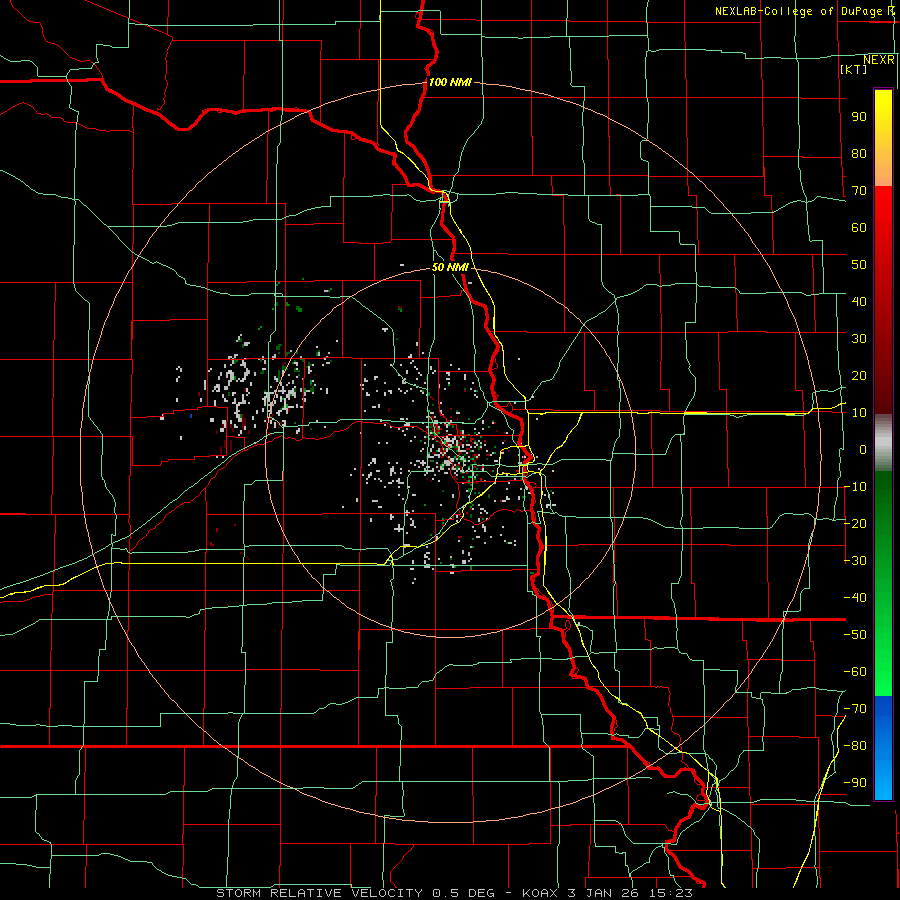The height and width of the screenshot is (900, 900).
Task: Click the blue bottom segment of velocity color bar
Action: pos(883,748)
